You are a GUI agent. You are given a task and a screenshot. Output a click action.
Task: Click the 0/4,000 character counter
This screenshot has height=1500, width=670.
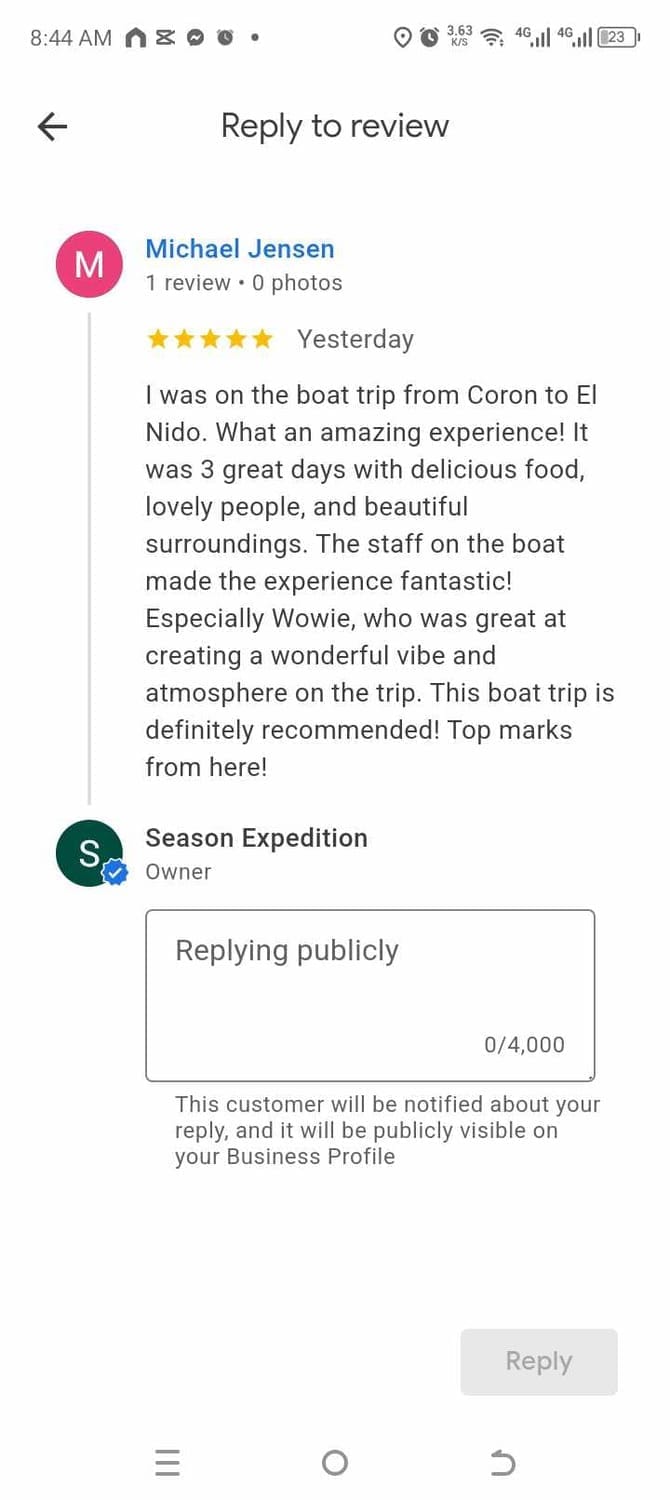click(x=524, y=1045)
